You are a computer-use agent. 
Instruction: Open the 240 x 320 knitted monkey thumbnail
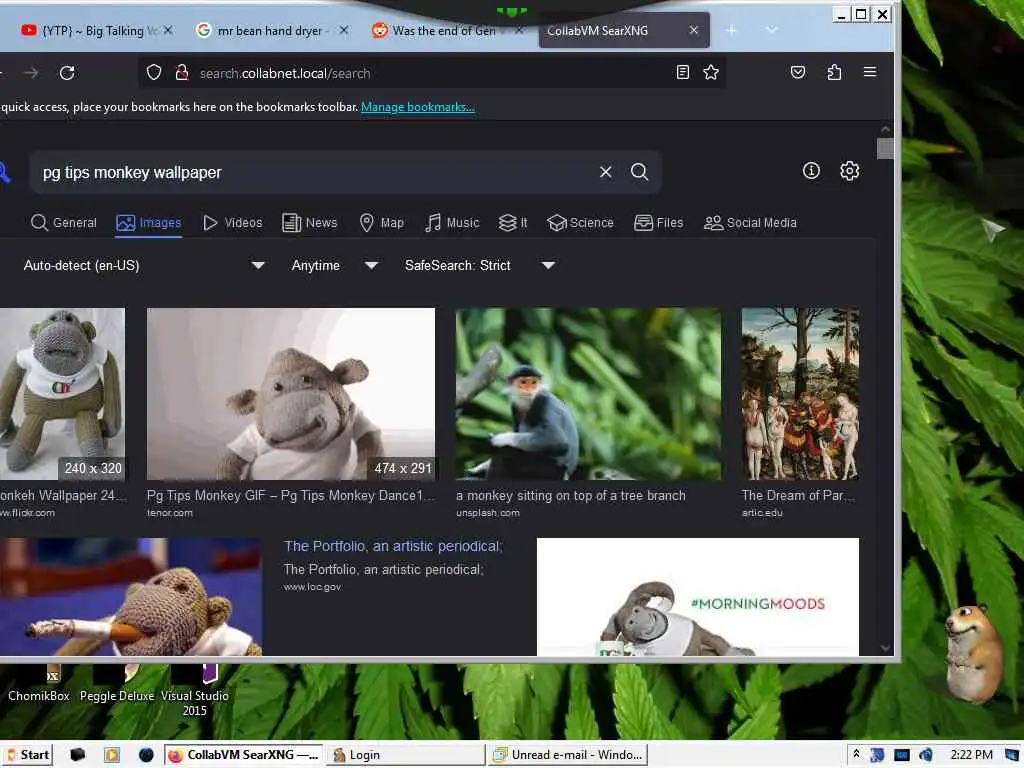[62, 394]
